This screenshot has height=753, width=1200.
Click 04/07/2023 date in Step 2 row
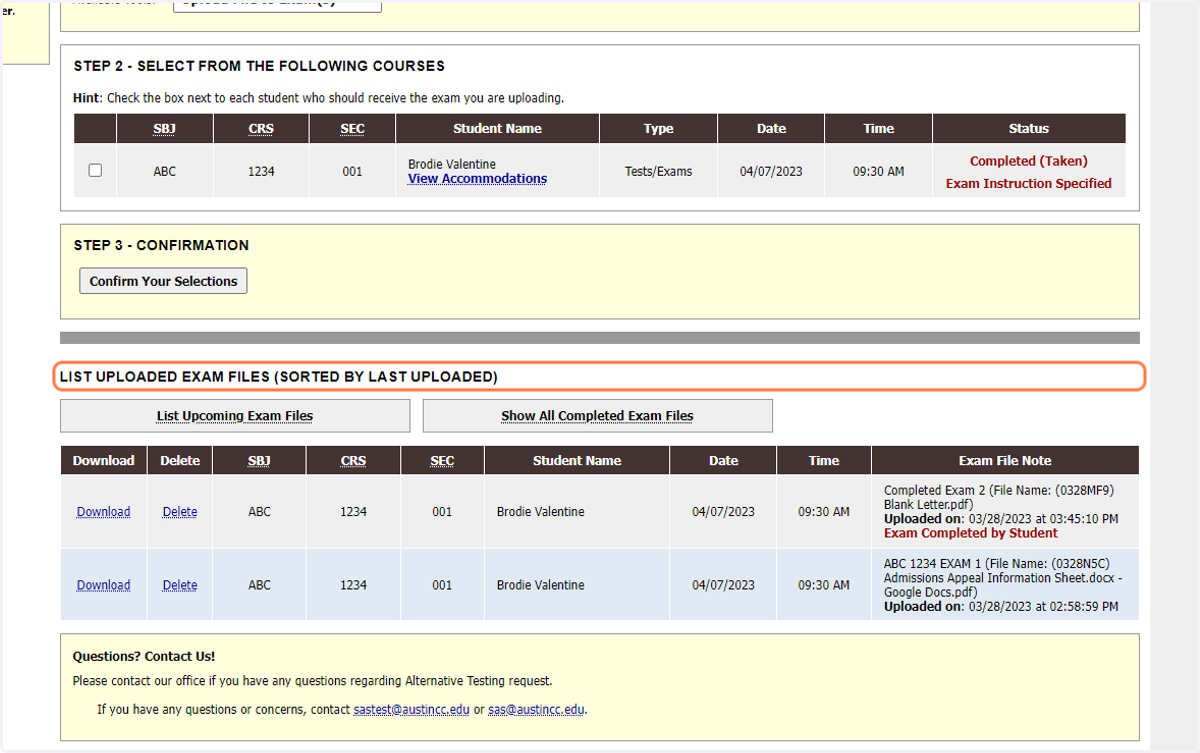click(771, 172)
